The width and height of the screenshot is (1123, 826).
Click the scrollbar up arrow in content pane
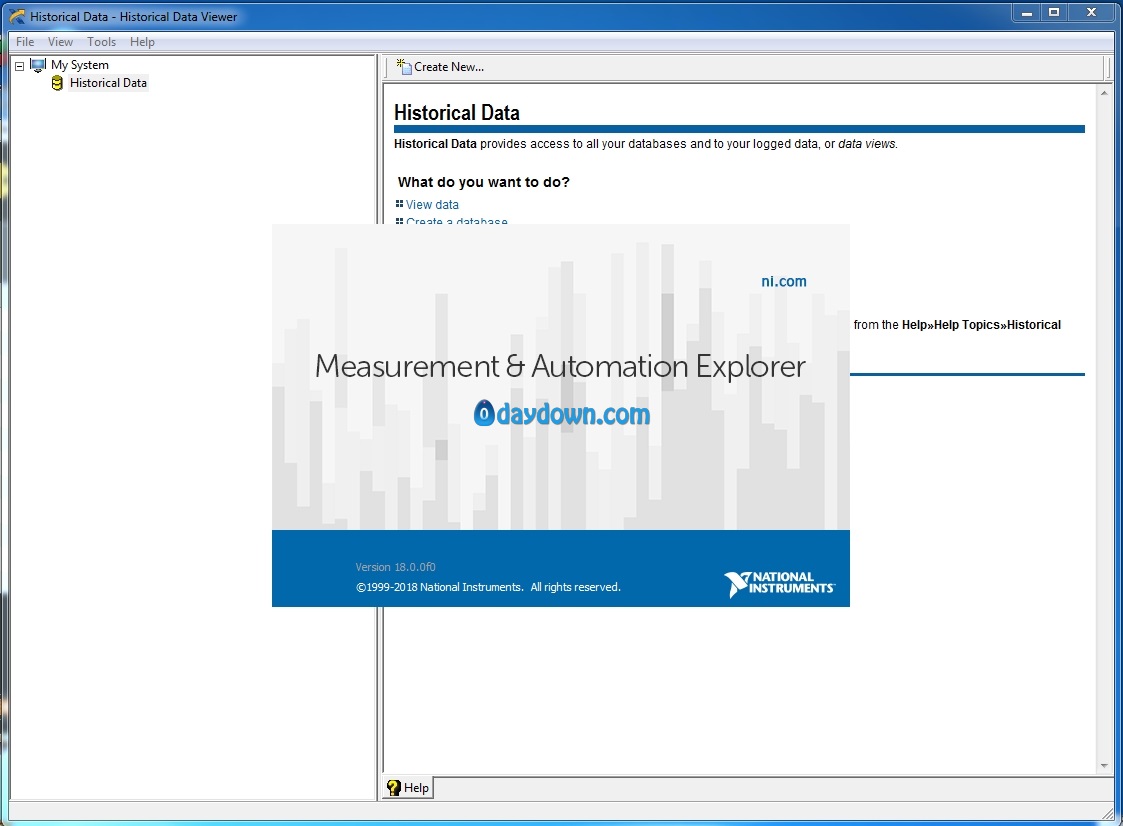1104,92
